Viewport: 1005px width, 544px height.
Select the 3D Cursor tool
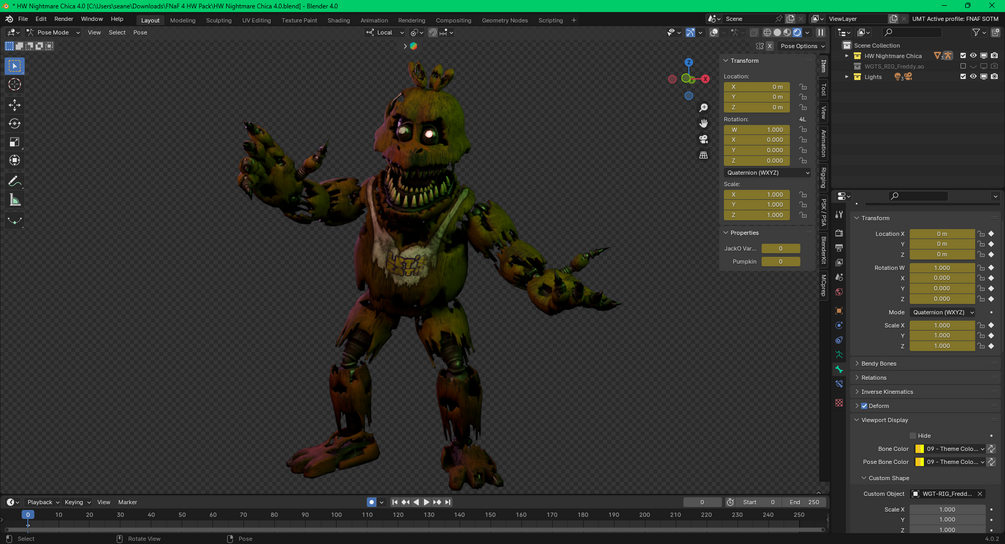14,85
